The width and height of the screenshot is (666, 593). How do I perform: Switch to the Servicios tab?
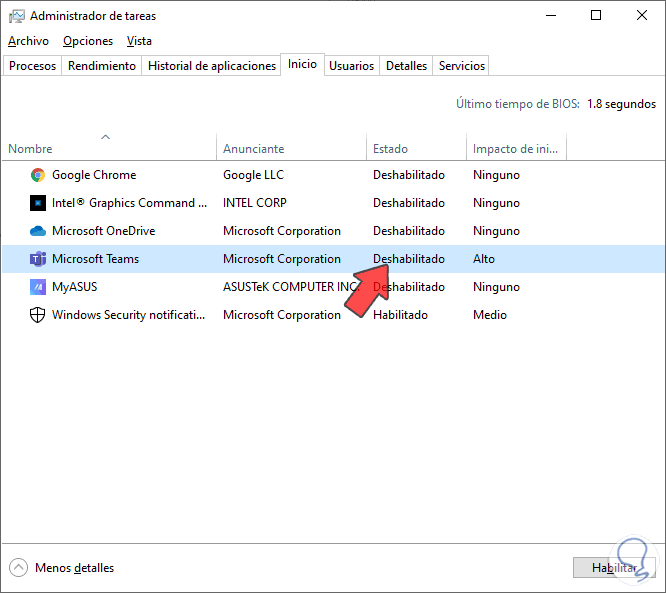(461, 66)
